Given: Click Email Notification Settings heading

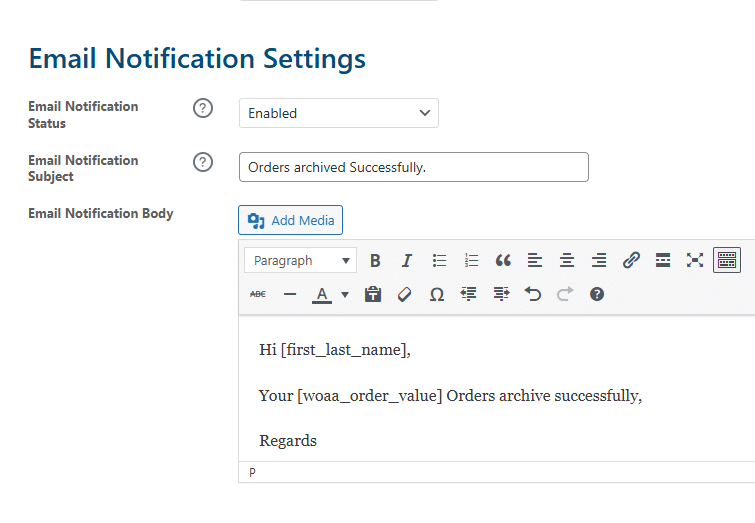Looking at the screenshot, I should [x=197, y=59].
